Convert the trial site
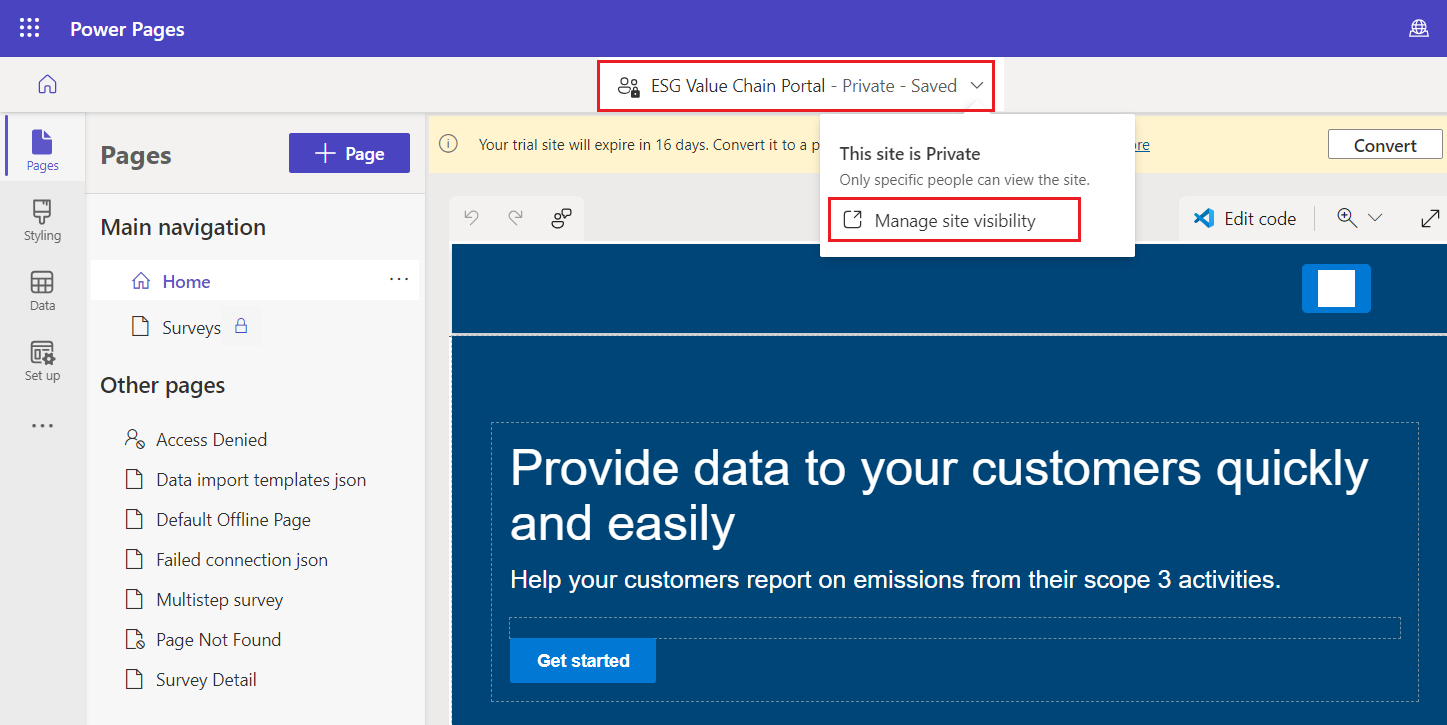Viewport: 1447px width, 725px height. click(x=1385, y=145)
